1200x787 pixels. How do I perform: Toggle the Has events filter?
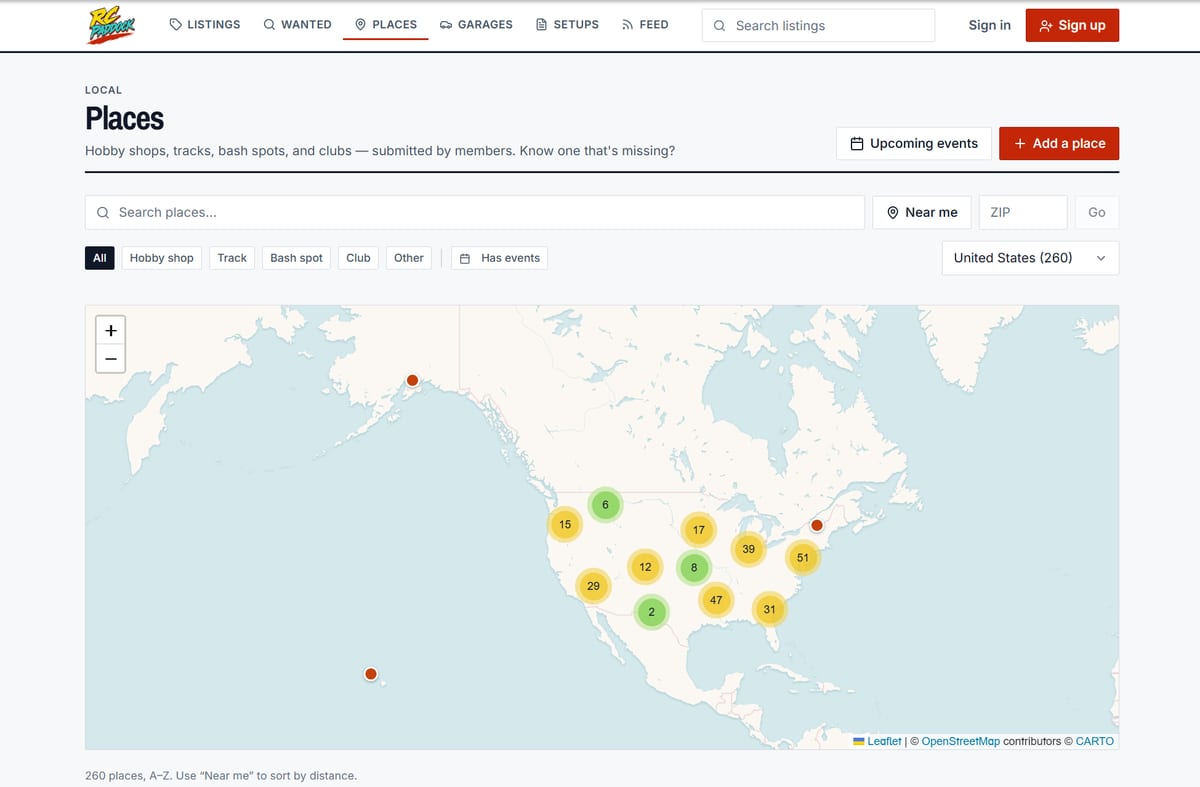(499, 258)
